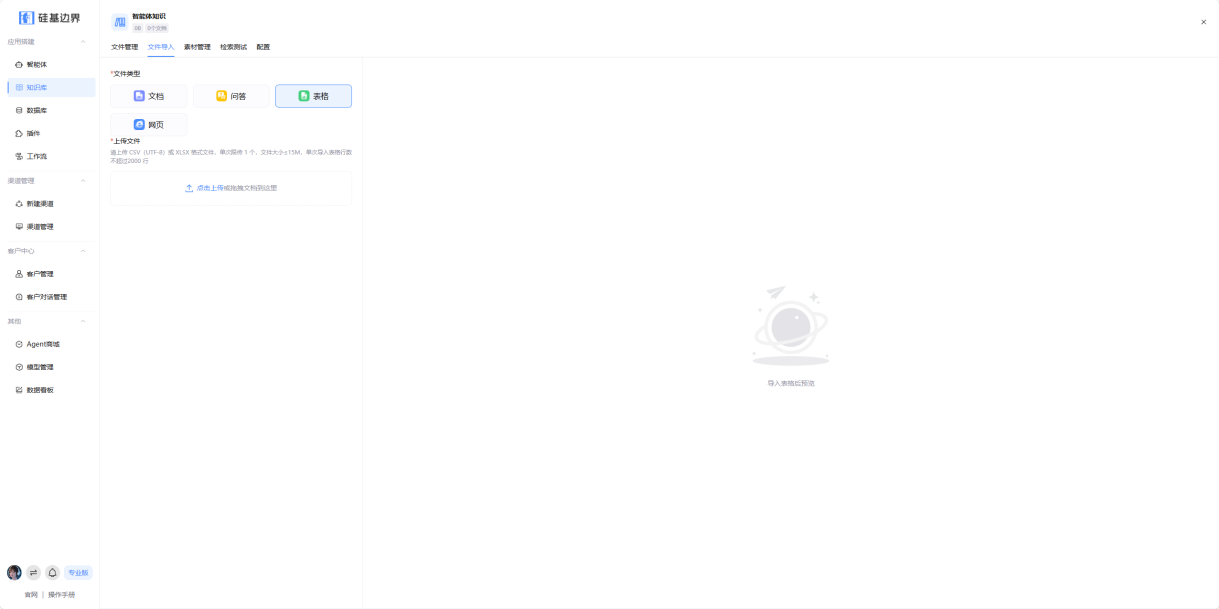The image size is (1219, 609).
Task: Switch to the 文件导入 tab
Action: [161, 47]
